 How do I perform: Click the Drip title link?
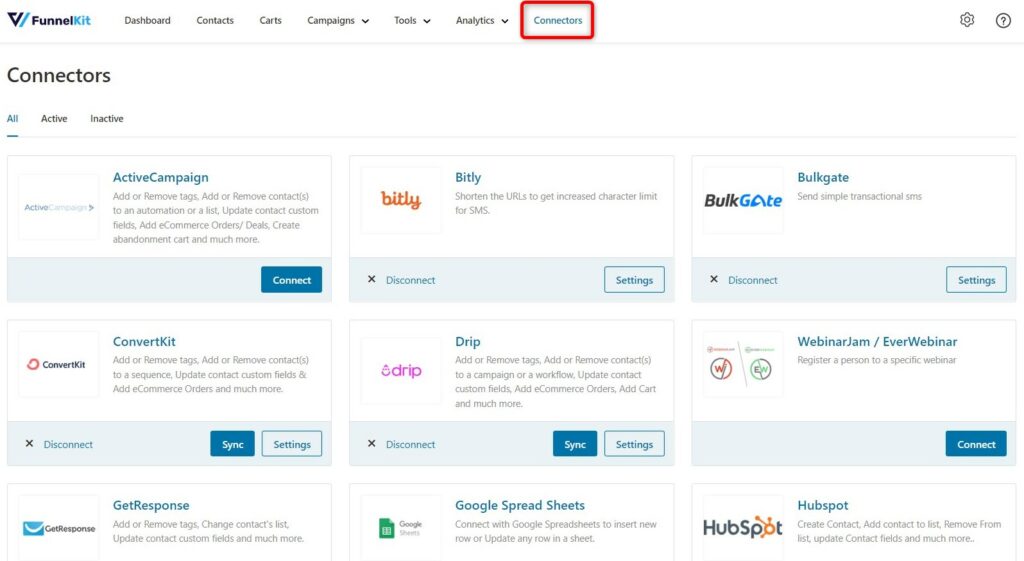[x=468, y=341]
